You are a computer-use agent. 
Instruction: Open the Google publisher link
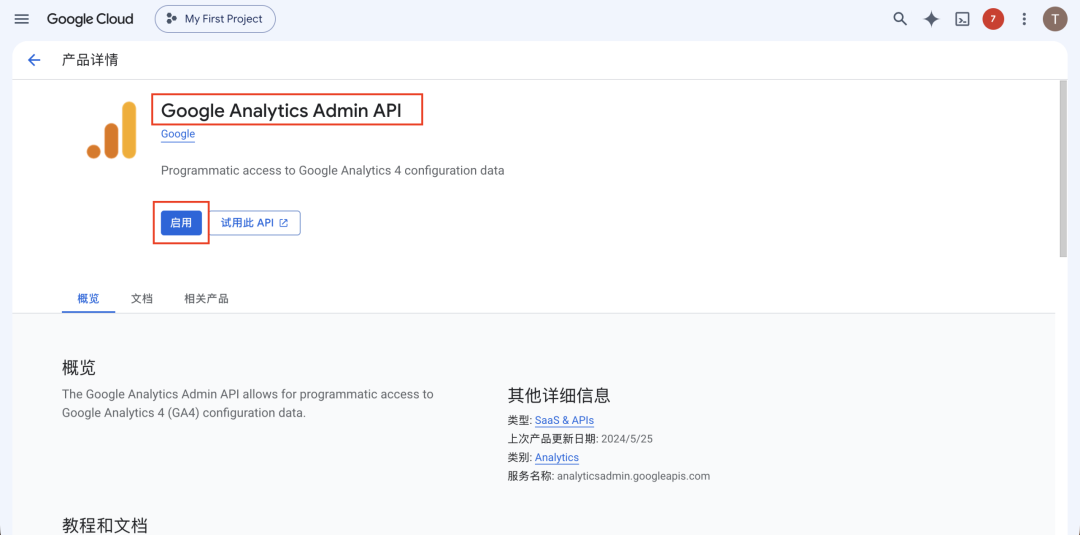coord(178,134)
